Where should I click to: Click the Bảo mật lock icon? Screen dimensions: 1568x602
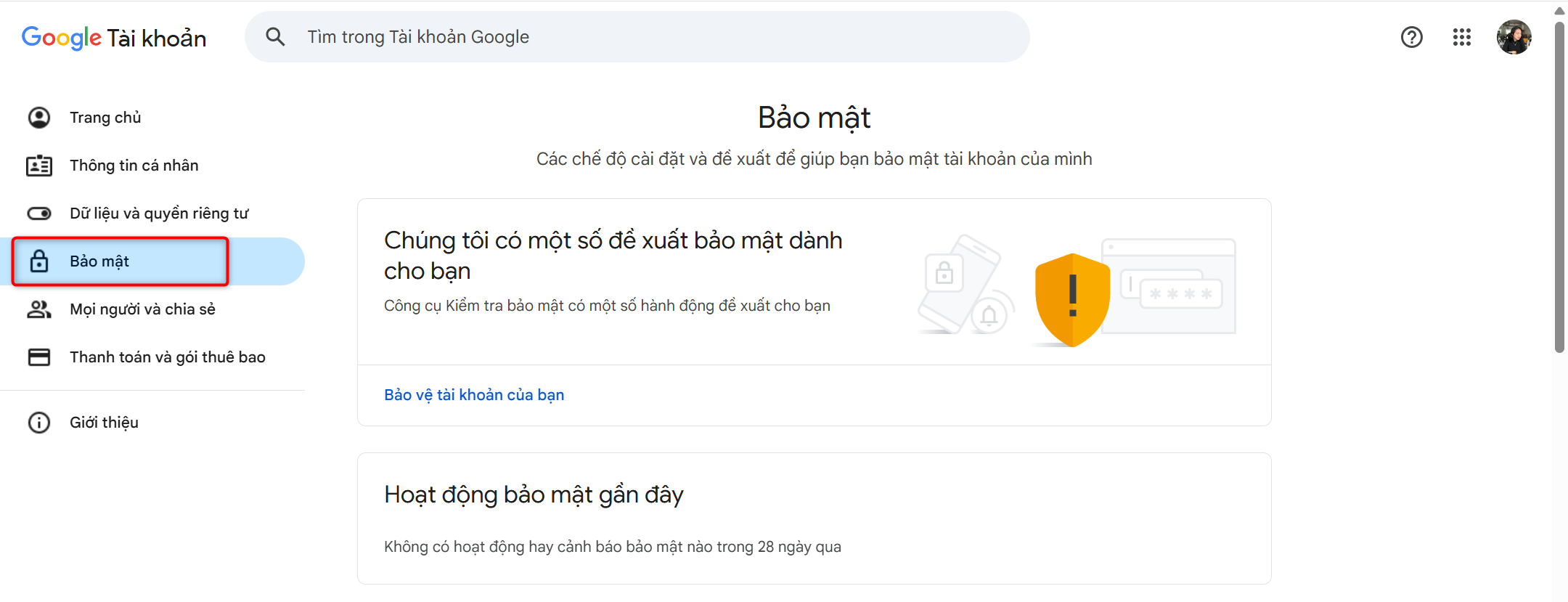[39, 261]
